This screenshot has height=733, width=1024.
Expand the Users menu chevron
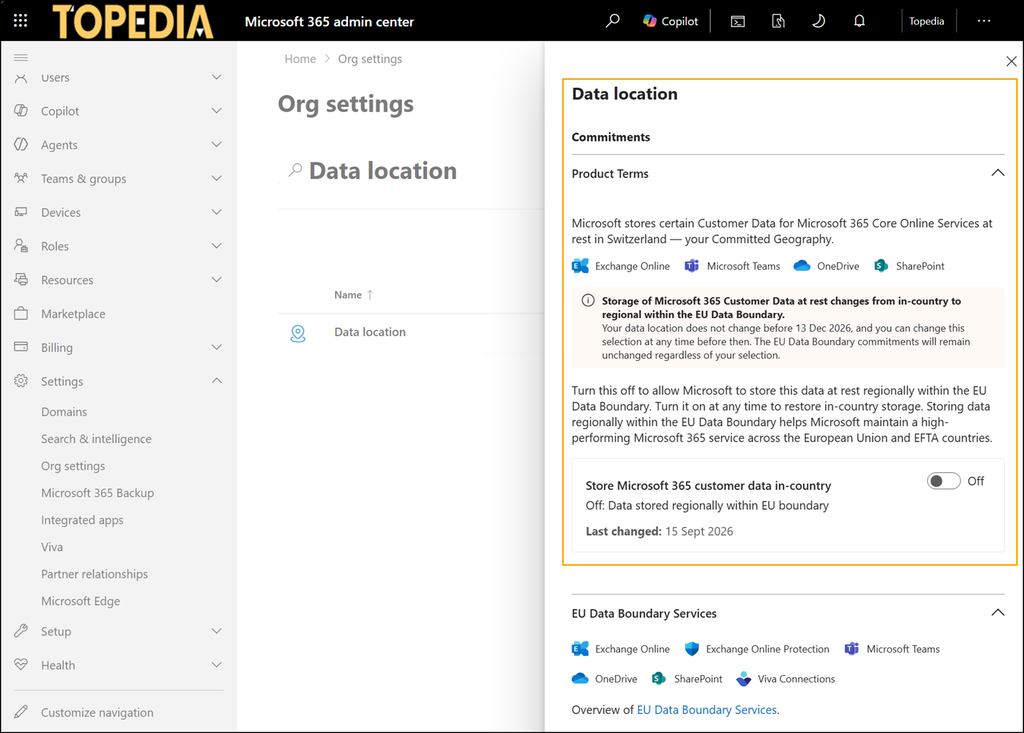216,77
